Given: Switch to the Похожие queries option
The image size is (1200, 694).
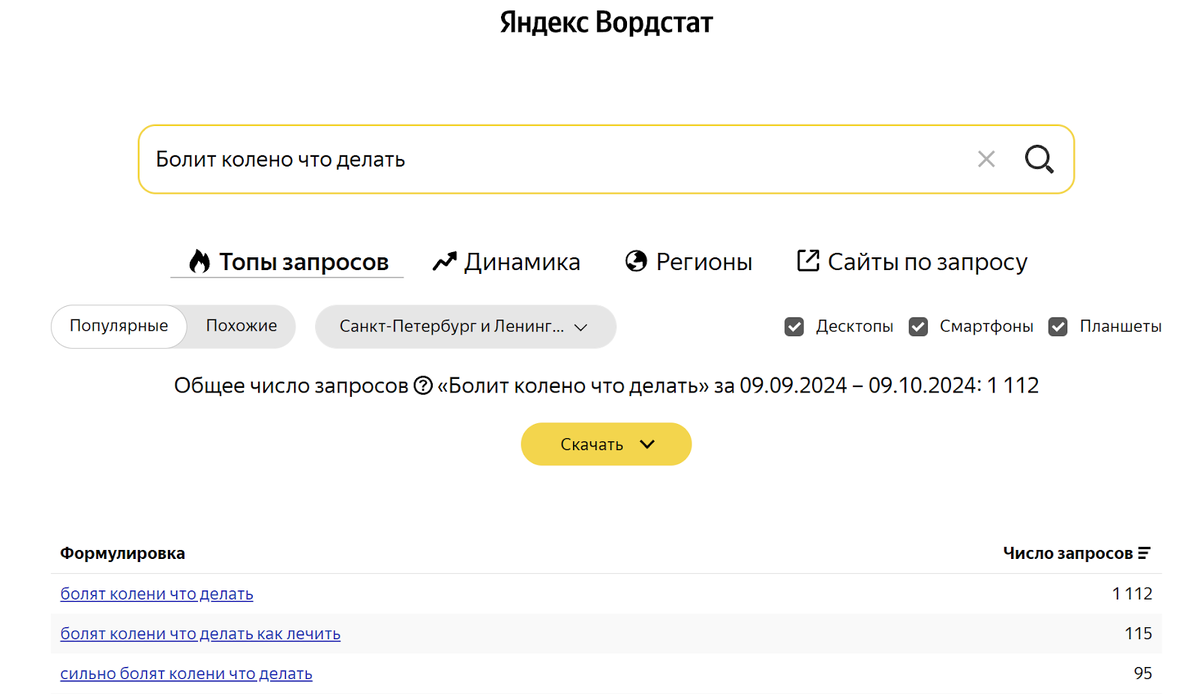Looking at the screenshot, I should 241,326.
